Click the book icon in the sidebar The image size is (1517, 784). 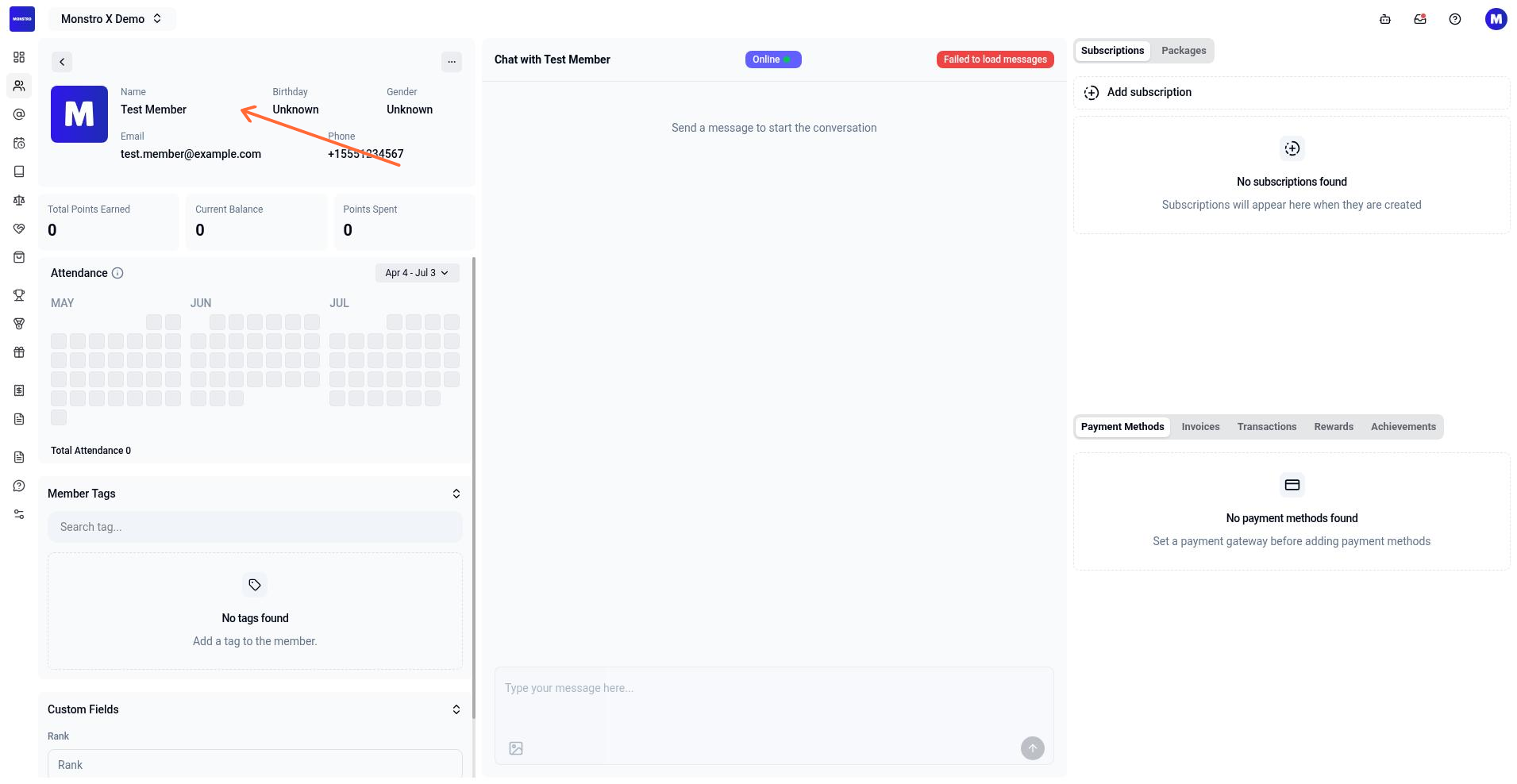coord(19,171)
